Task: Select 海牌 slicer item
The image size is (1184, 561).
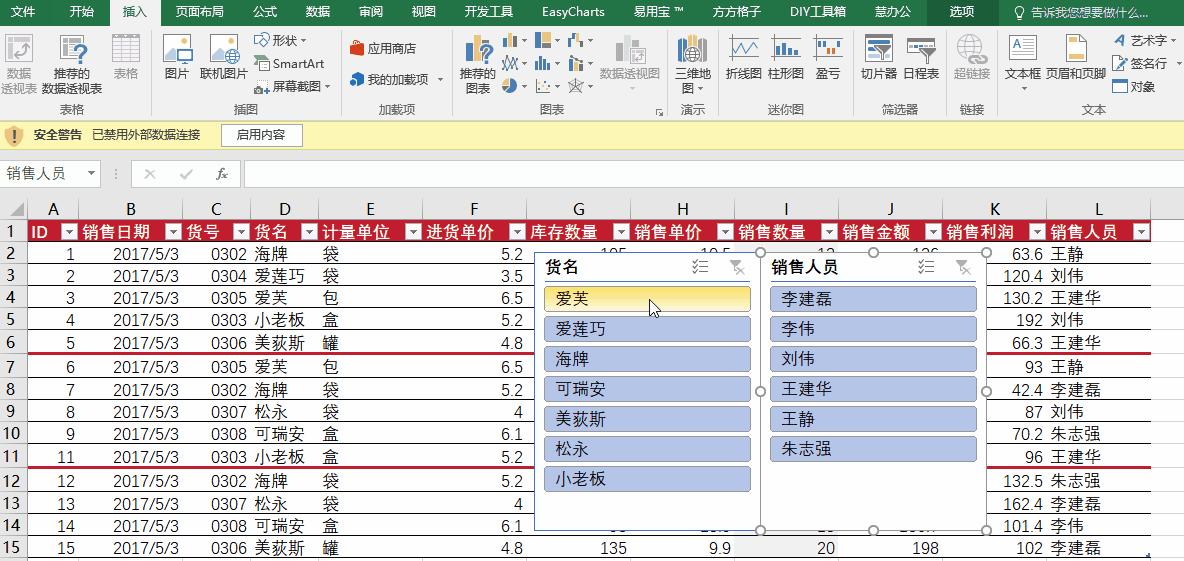Action: [647, 359]
